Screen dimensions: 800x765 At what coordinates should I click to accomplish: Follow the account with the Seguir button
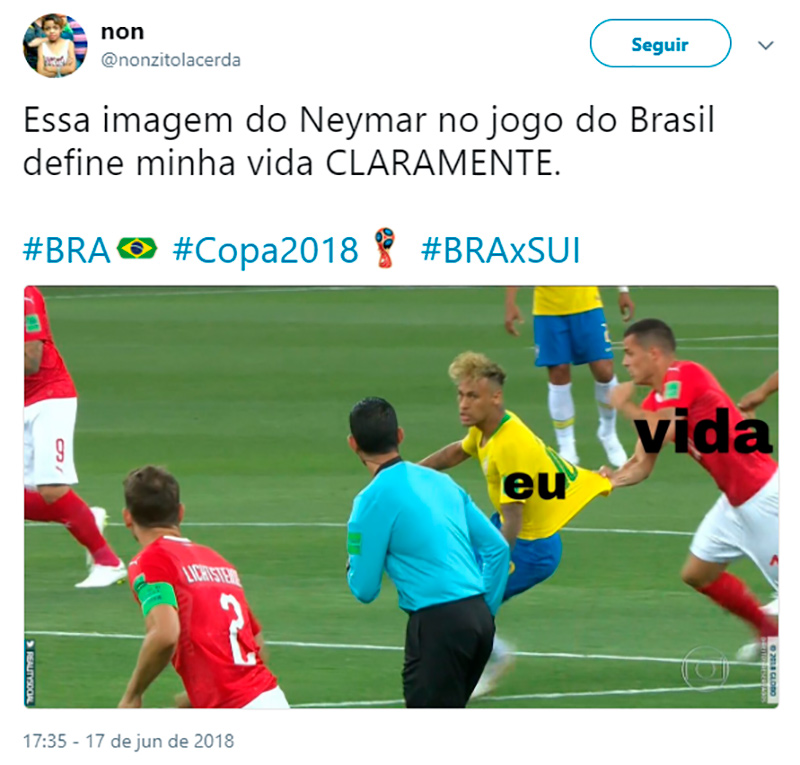point(660,43)
